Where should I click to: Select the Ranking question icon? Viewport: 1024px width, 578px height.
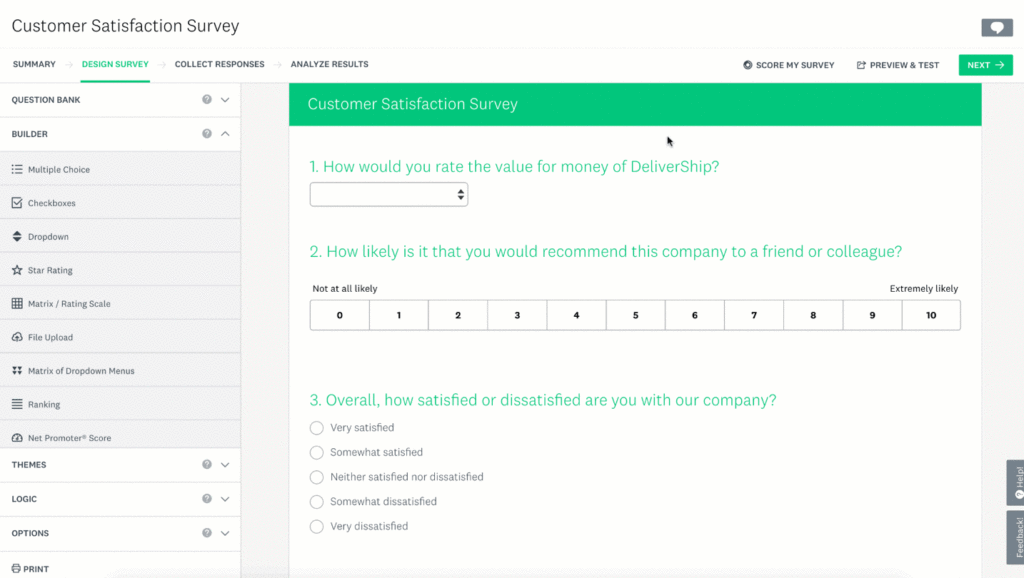[17, 404]
